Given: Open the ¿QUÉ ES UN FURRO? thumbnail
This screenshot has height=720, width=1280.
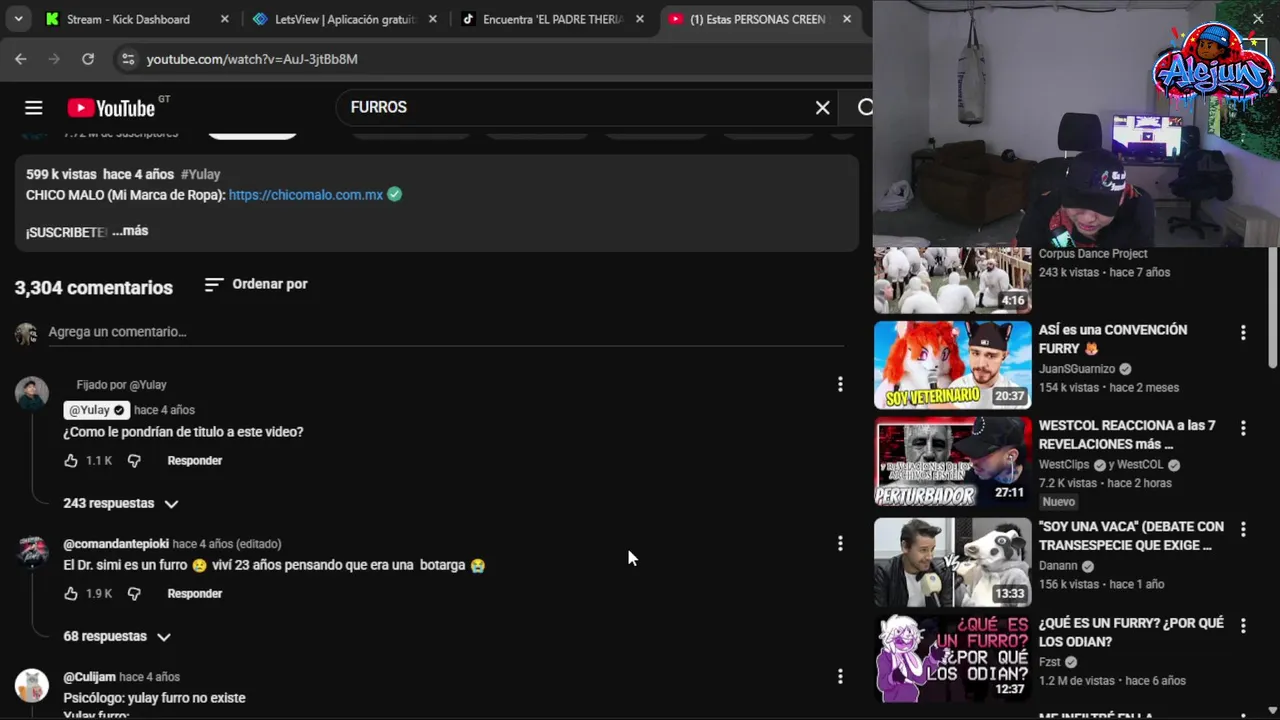Looking at the screenshot, I should pyautogui.click(x=953, y=658).
